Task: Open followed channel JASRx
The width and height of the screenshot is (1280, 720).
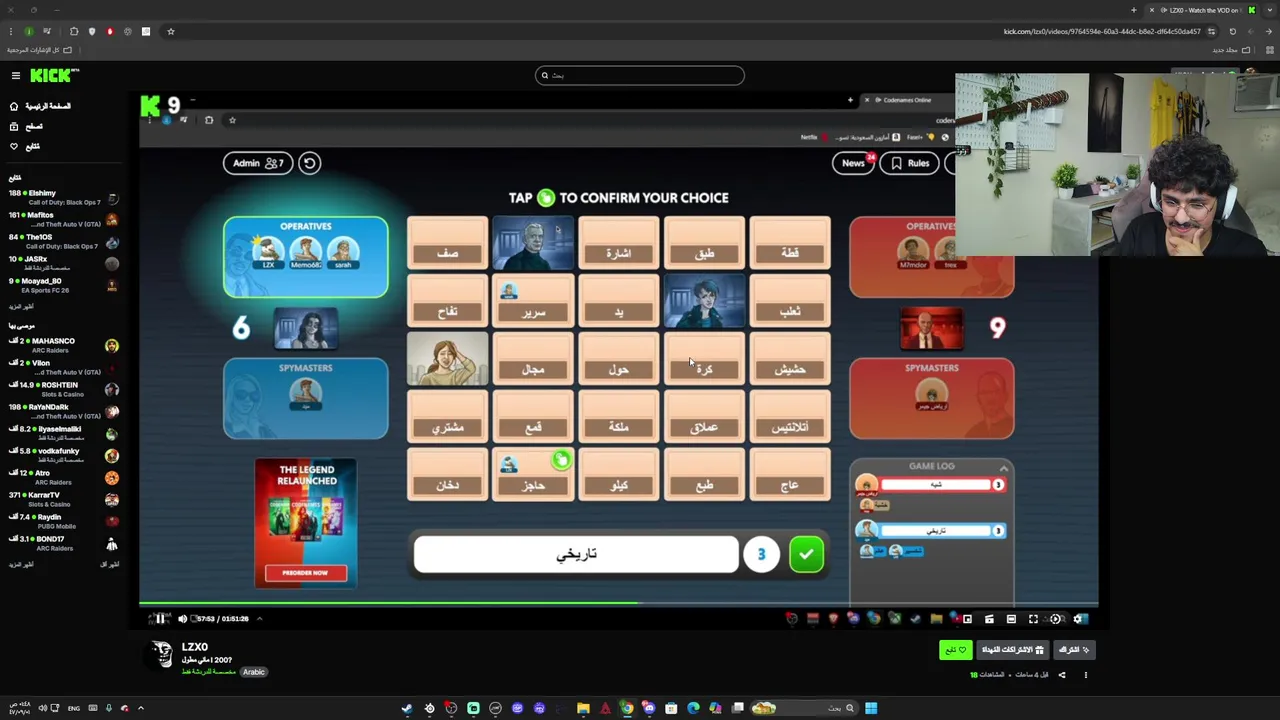Action: [x=62, y=263]
